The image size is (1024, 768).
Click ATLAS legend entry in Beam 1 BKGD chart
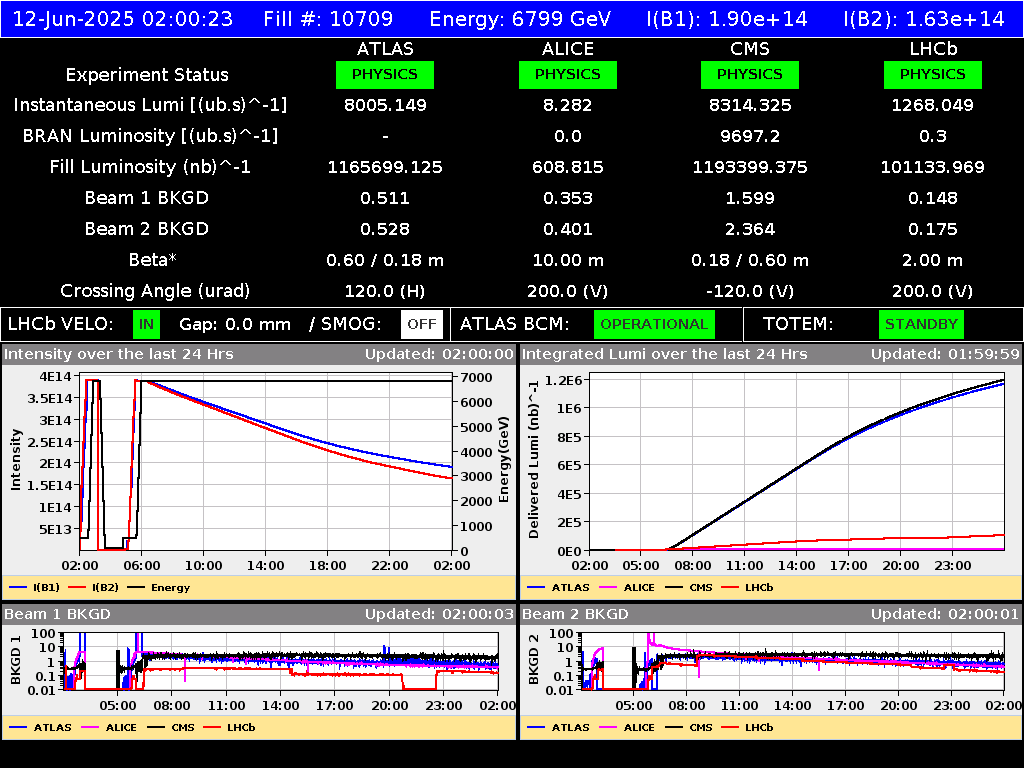(40, 727)
